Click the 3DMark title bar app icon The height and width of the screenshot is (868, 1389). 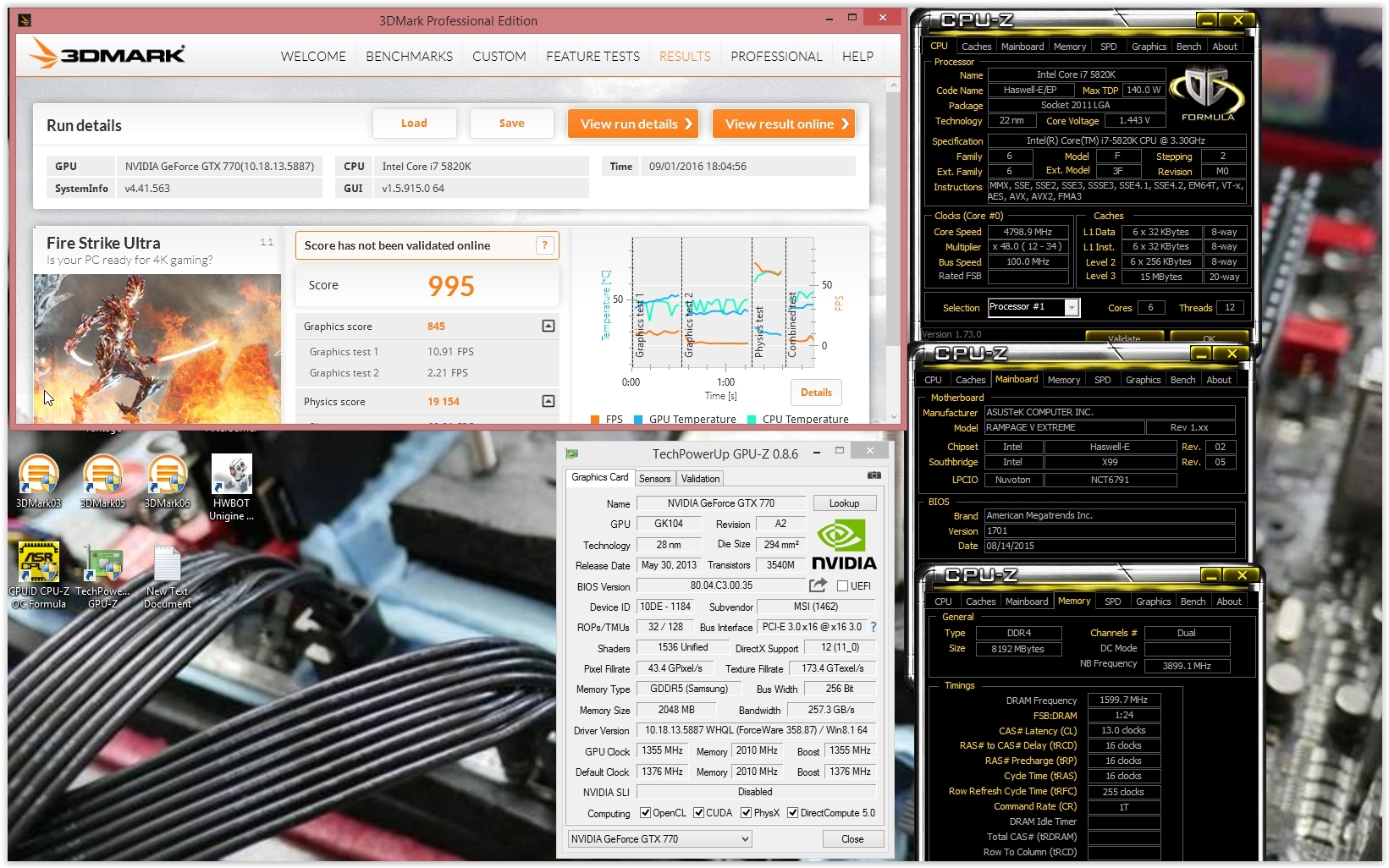[x=25, y=20]
